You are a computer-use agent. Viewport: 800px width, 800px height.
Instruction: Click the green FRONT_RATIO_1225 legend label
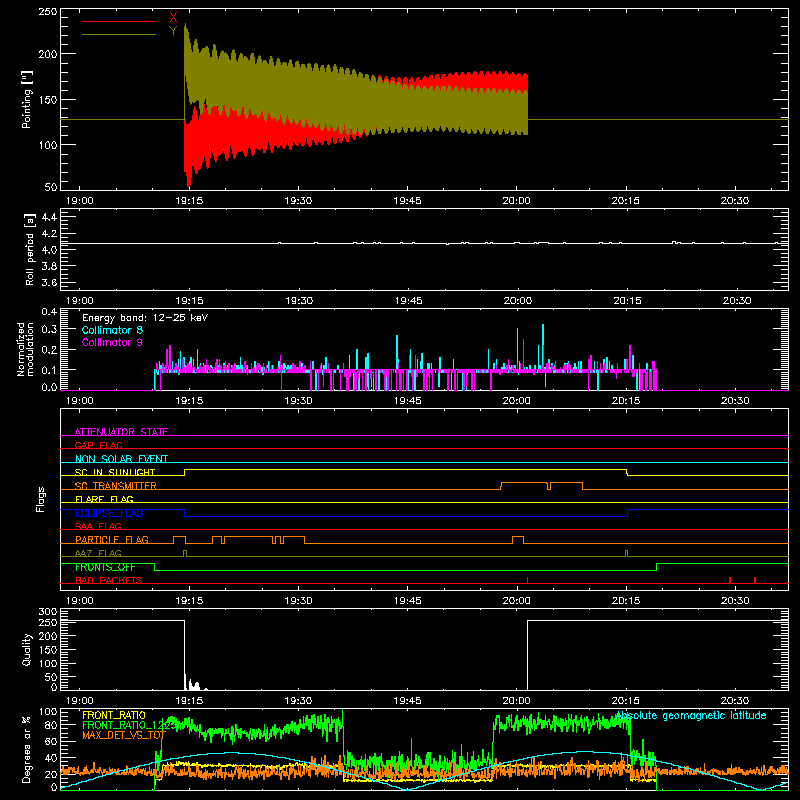129,725
